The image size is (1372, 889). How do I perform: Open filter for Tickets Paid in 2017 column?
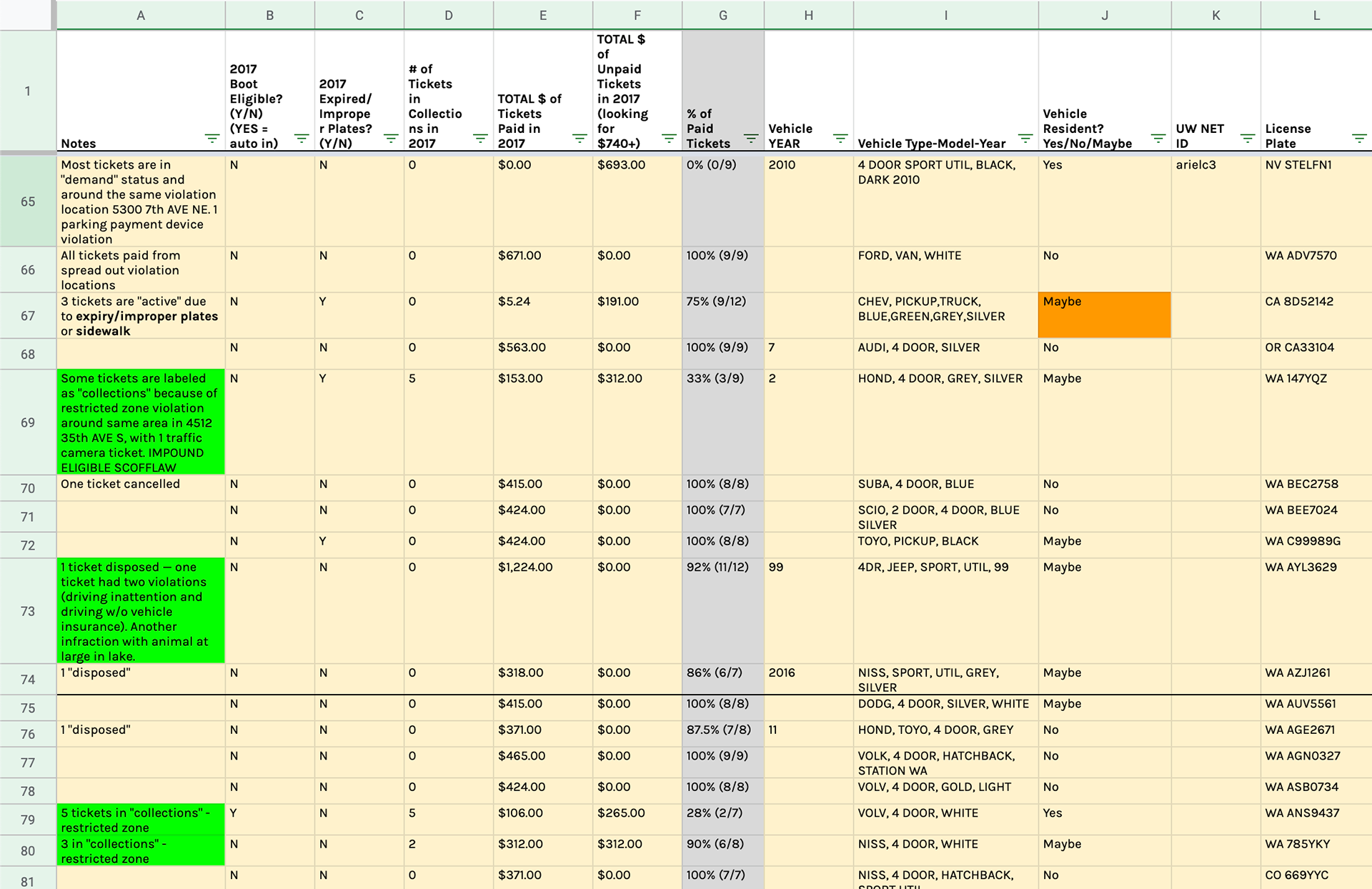(580, 139)
